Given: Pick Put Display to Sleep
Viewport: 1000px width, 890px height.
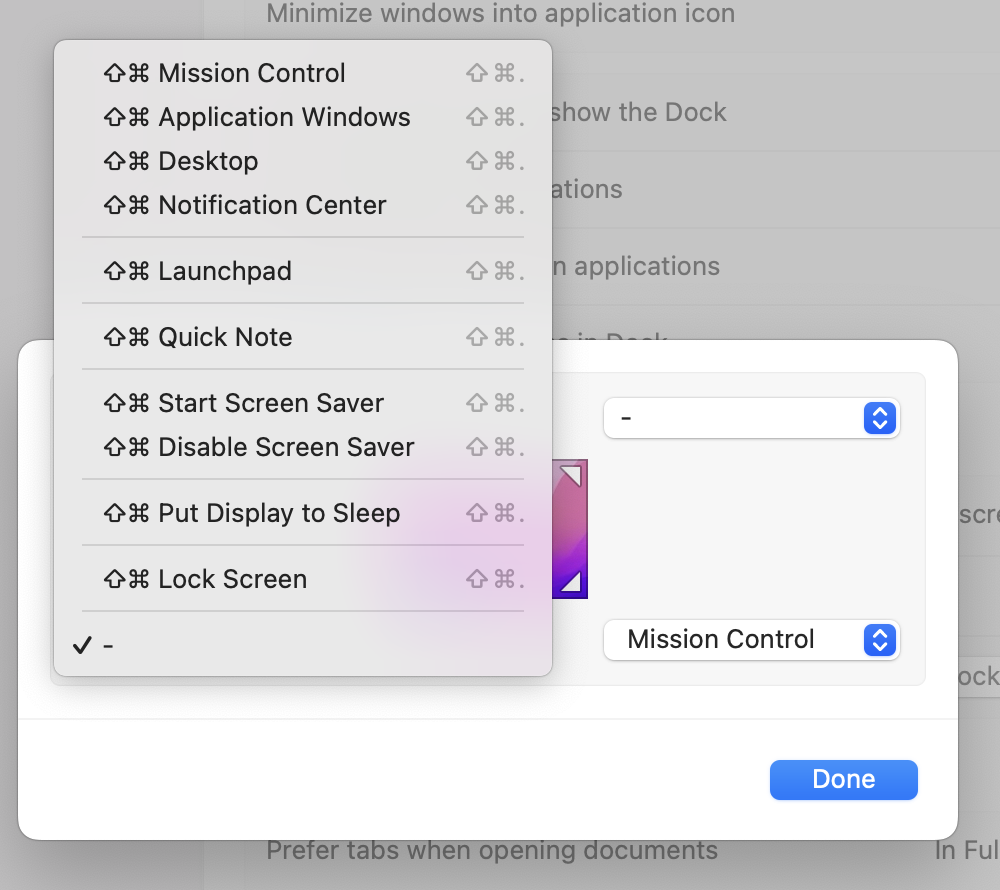Looking at the screenshot, I should (279, 513).
